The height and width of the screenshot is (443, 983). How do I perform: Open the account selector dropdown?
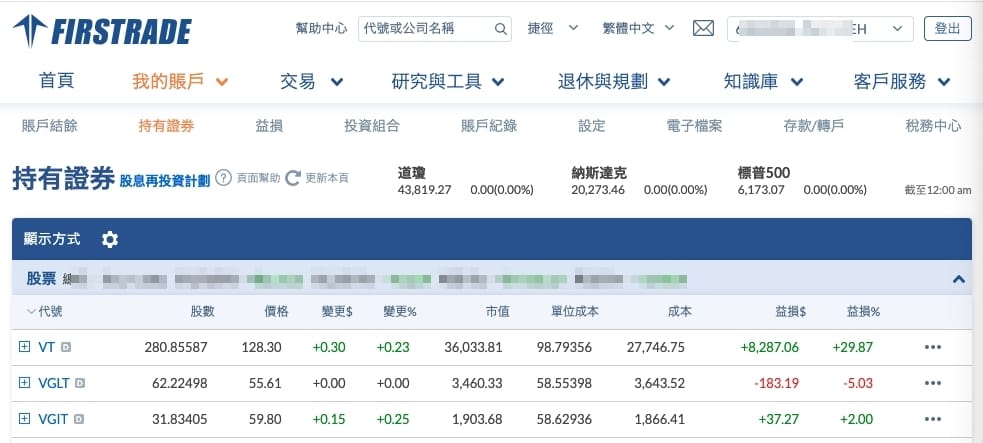click(820, 29)
